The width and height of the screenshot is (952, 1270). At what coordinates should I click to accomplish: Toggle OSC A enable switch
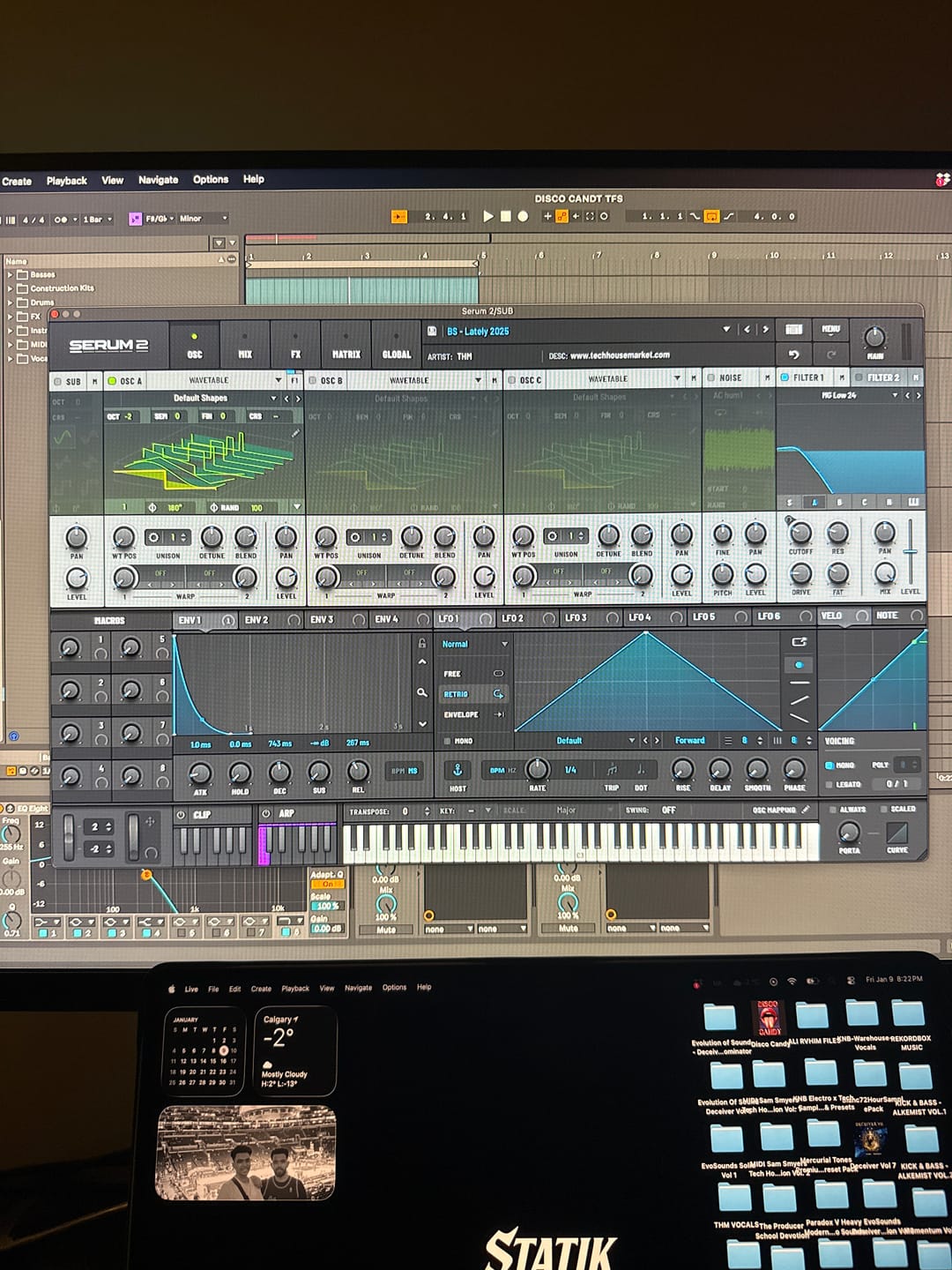112,381
